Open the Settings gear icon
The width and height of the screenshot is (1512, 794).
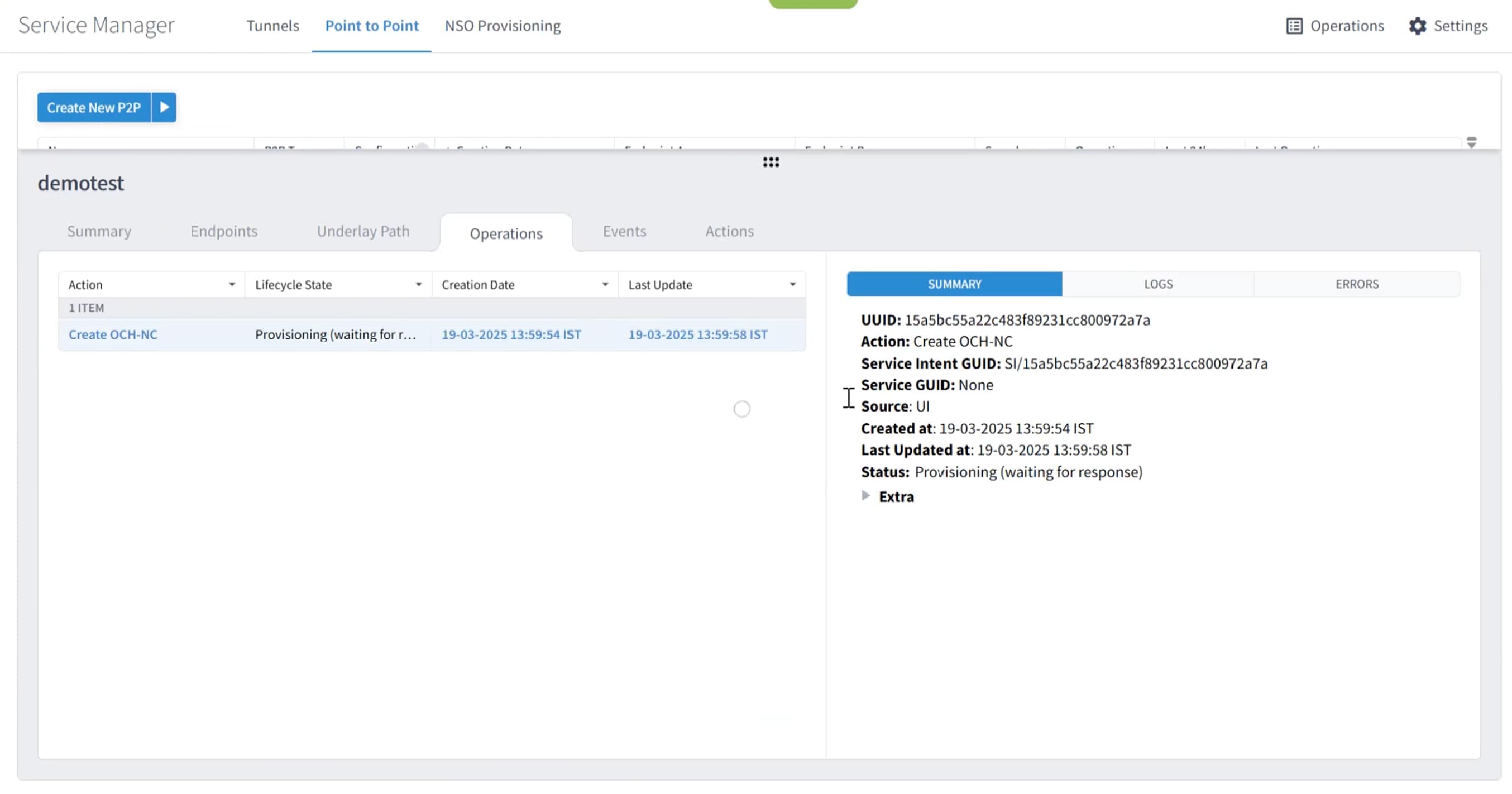tap(1418, 26)
